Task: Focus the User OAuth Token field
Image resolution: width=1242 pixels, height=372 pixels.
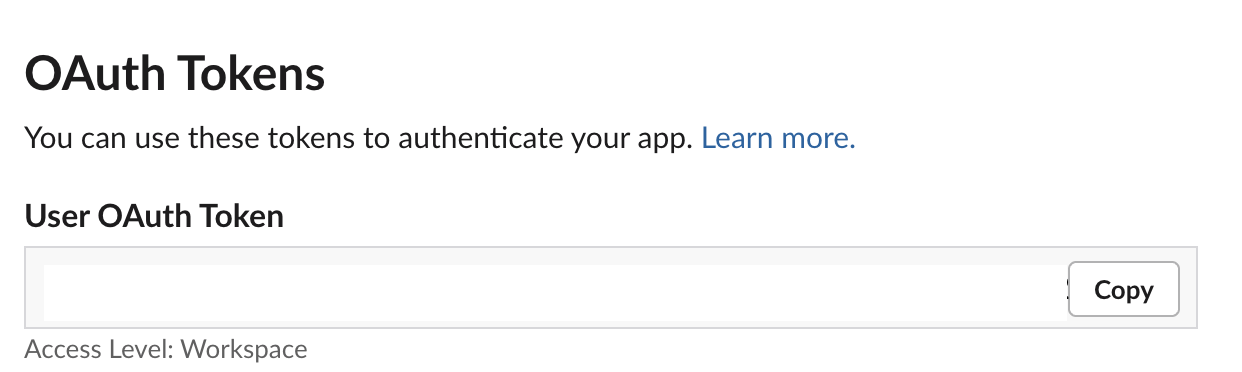Action: coord(611,289)
